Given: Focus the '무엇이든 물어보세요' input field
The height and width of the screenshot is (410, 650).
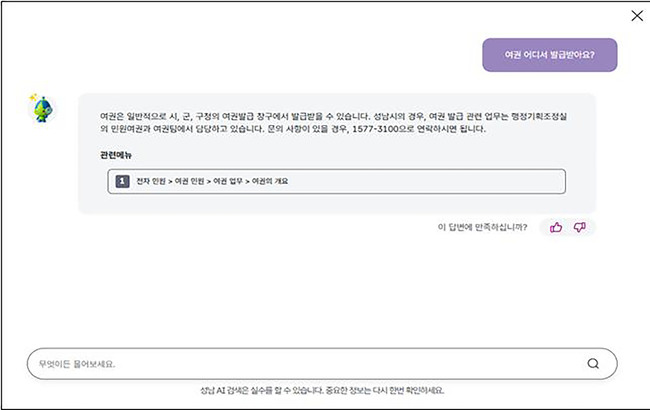Looking at the screenshot, I should click(300, 364).
